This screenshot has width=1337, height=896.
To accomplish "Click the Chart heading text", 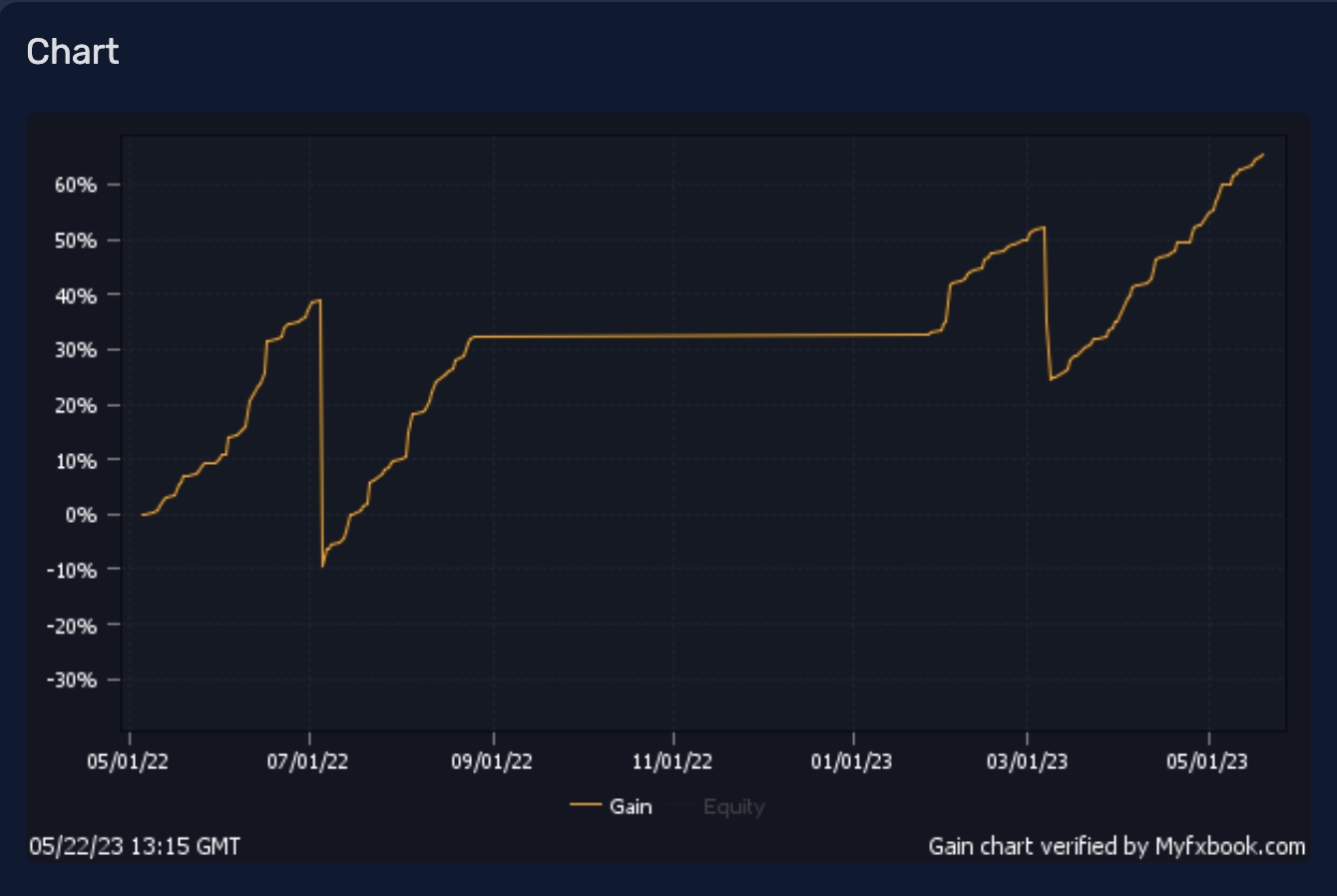I will (x=73, y=52).
